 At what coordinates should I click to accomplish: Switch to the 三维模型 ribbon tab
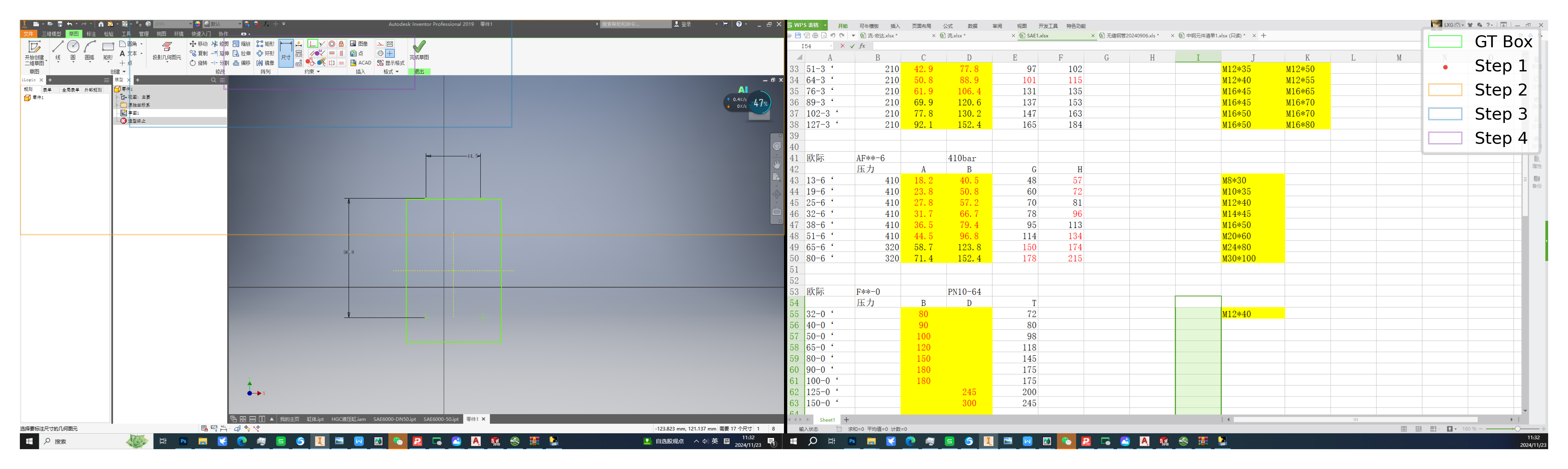[51, 34]
